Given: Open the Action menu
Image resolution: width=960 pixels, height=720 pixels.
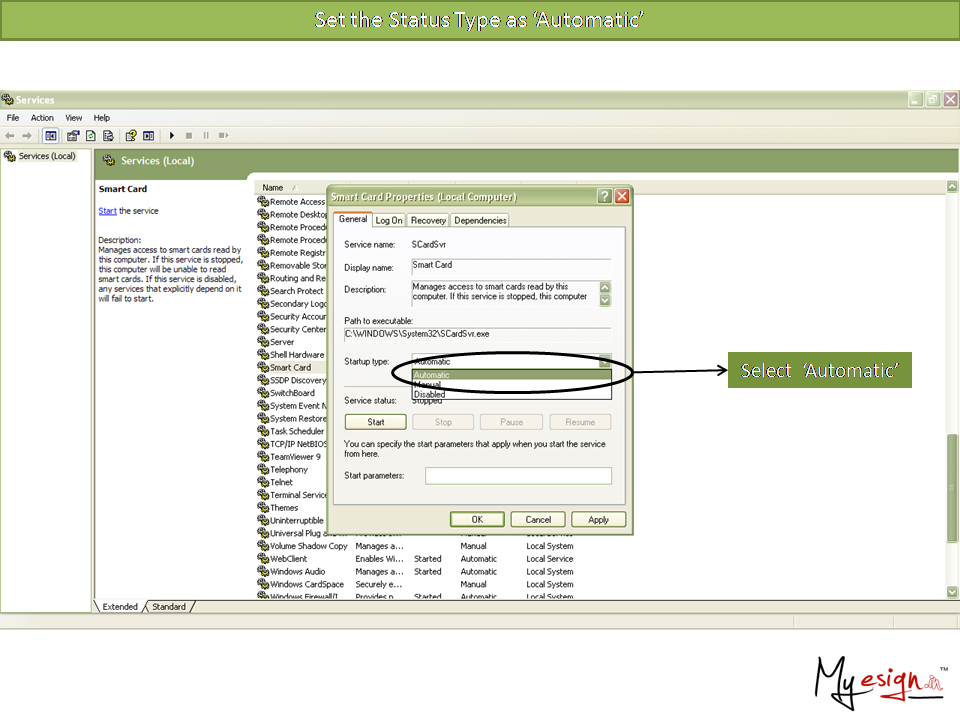Looking at the screenshot, I should click(42, 118).
